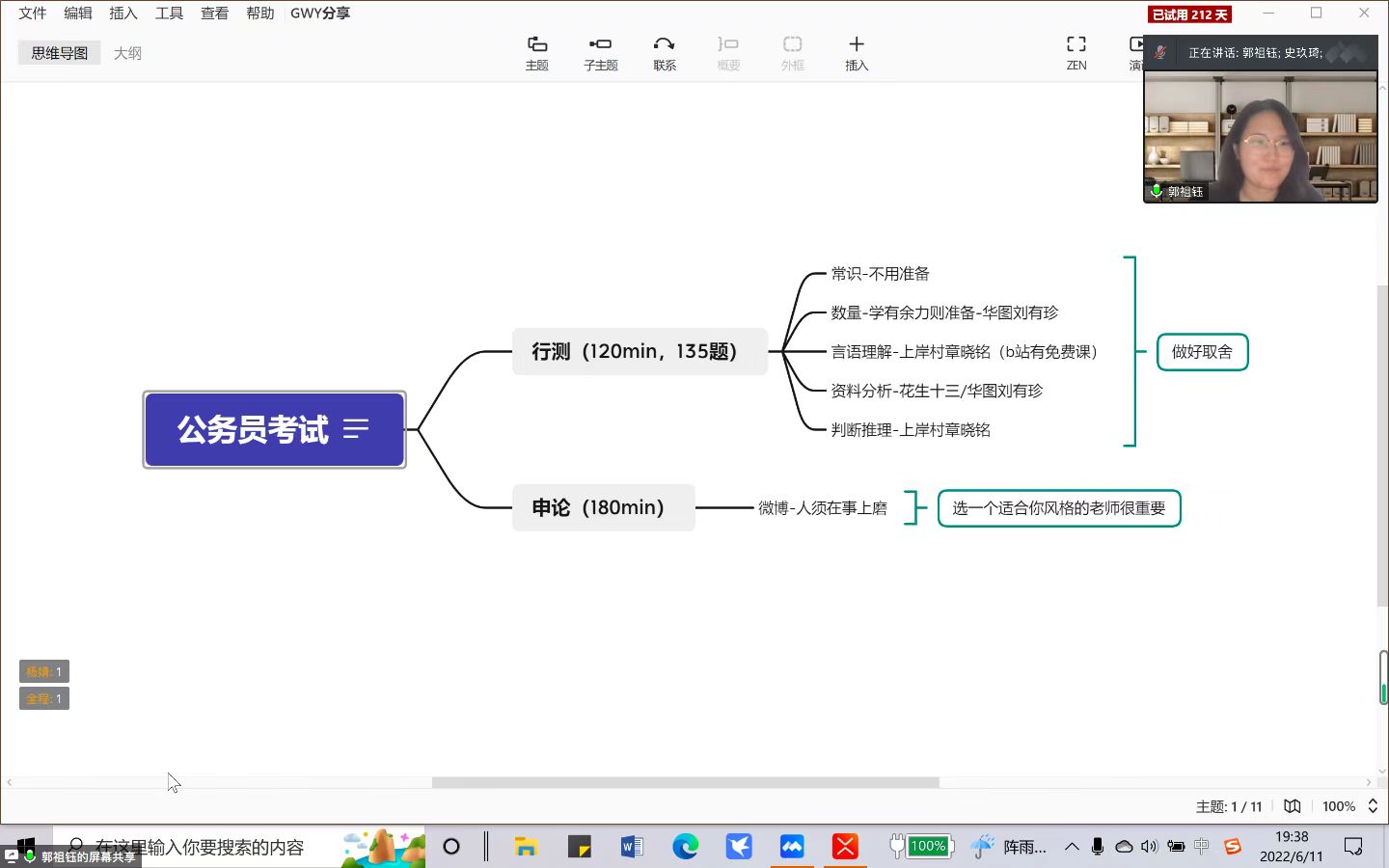Click the map overview icon in status bar
1389x868 pixels.
(x=1293, y=806)
